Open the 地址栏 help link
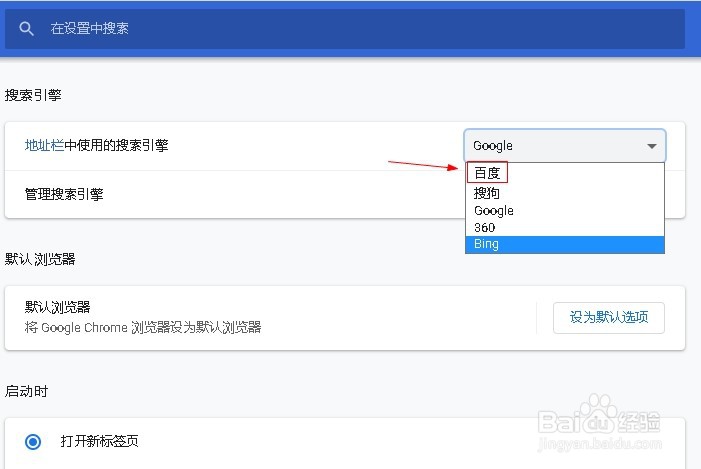The height and width of the screenshot is (469, 701). click(x=44, y=145)
